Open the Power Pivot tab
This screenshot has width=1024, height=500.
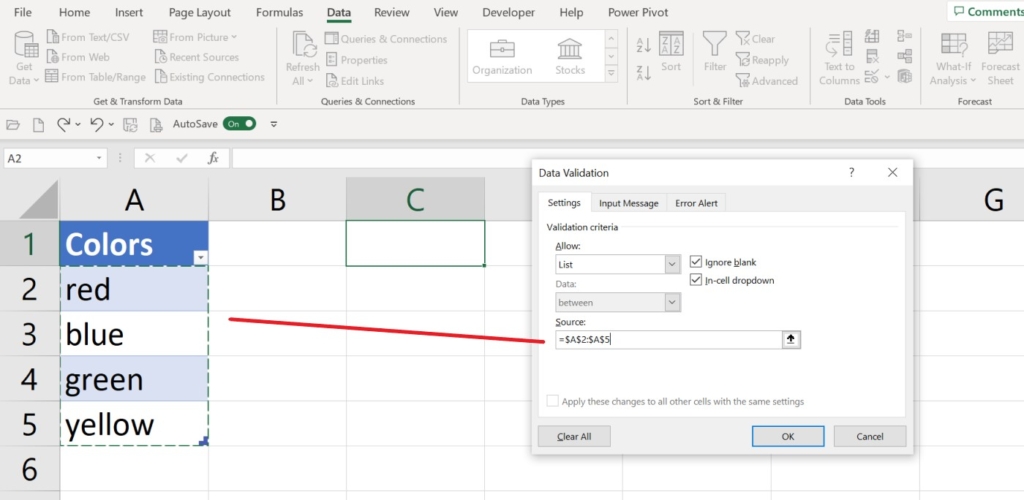click(638, 12)
